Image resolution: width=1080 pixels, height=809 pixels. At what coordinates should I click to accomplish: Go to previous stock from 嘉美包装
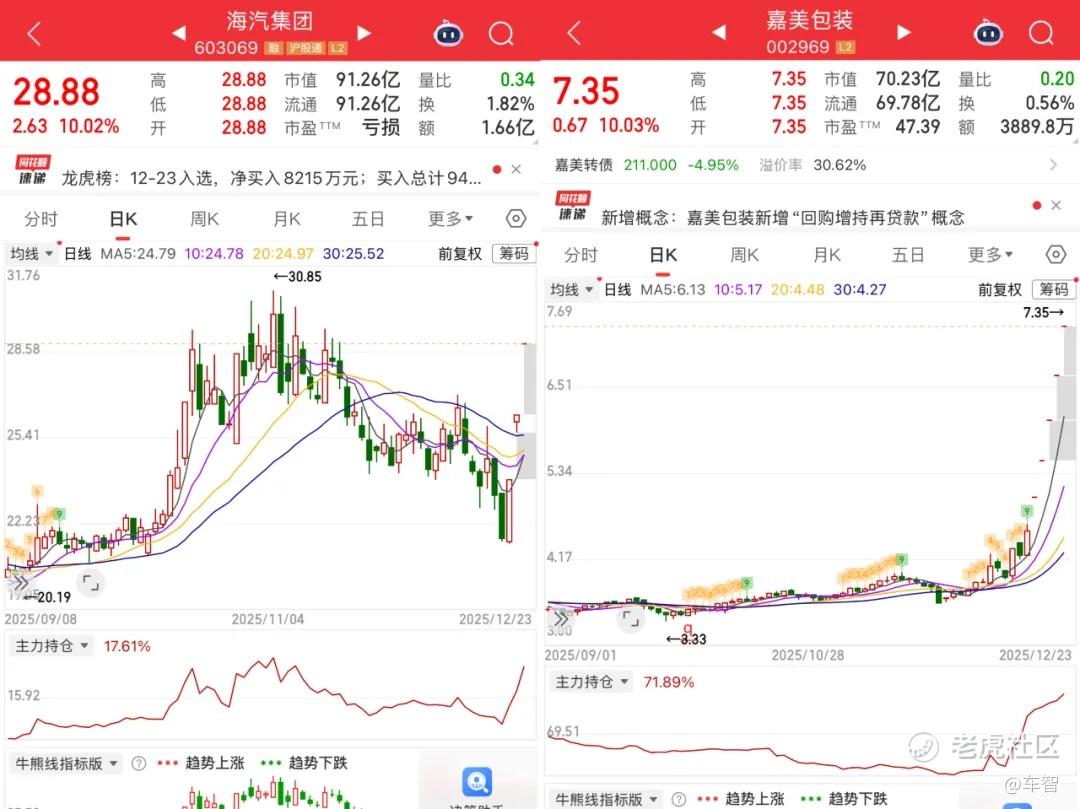719,32
